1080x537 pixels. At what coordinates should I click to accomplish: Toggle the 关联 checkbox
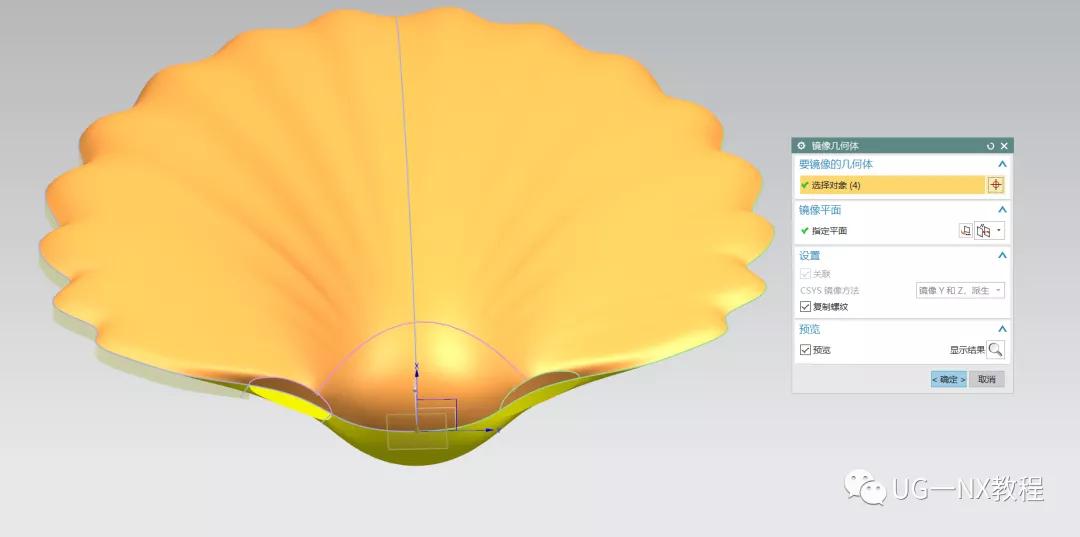pos(805,273)
